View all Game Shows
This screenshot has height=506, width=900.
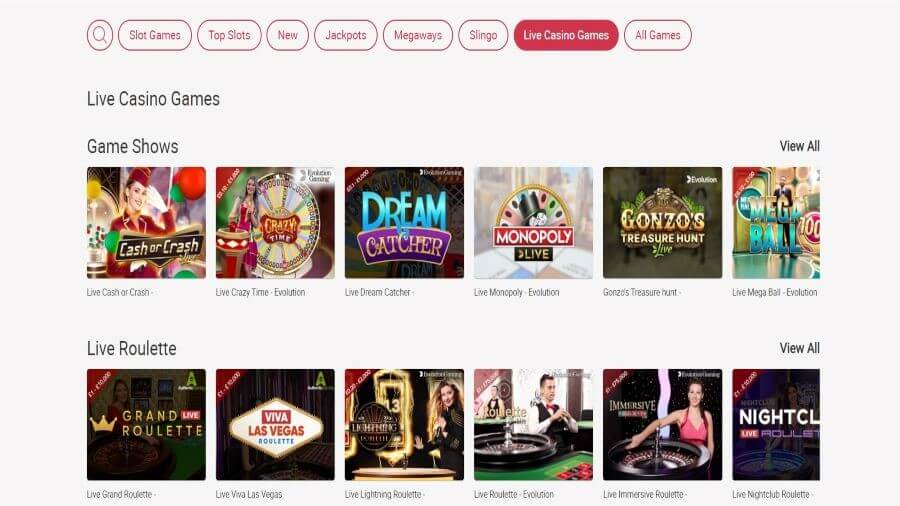pos(800,146)
